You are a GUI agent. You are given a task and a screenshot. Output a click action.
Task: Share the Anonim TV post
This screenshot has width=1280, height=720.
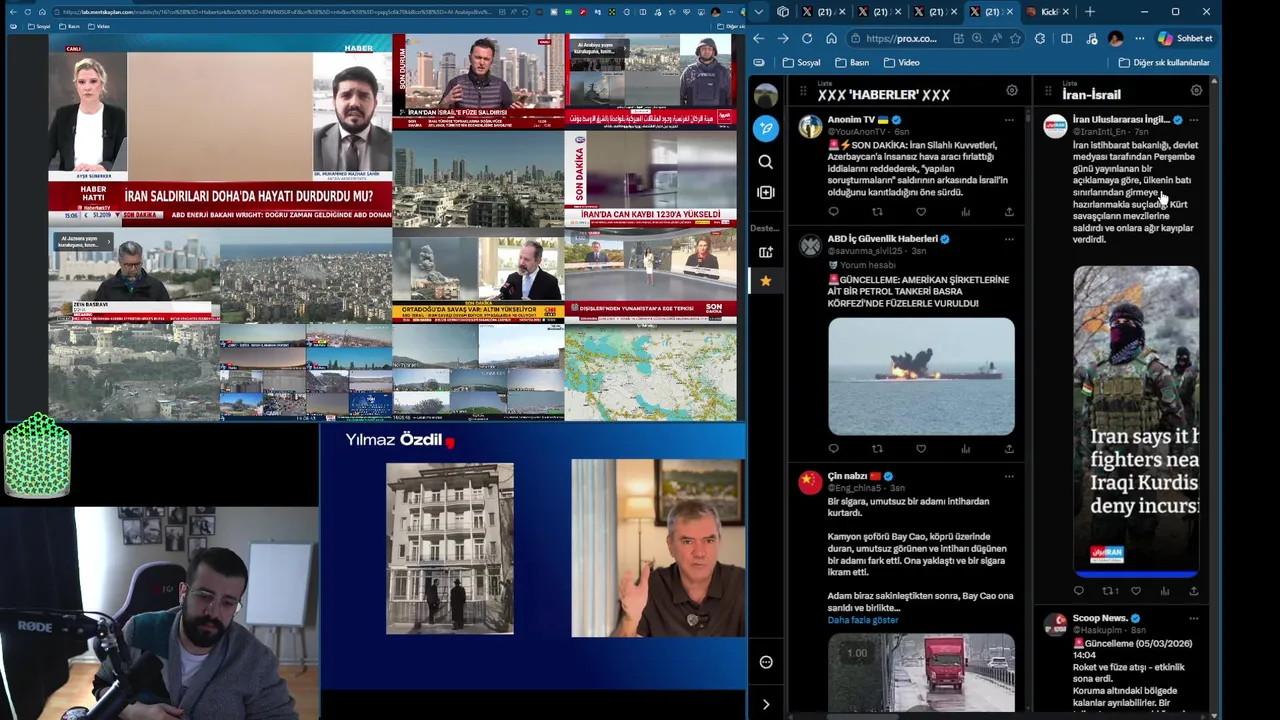tap(1009, 212)
